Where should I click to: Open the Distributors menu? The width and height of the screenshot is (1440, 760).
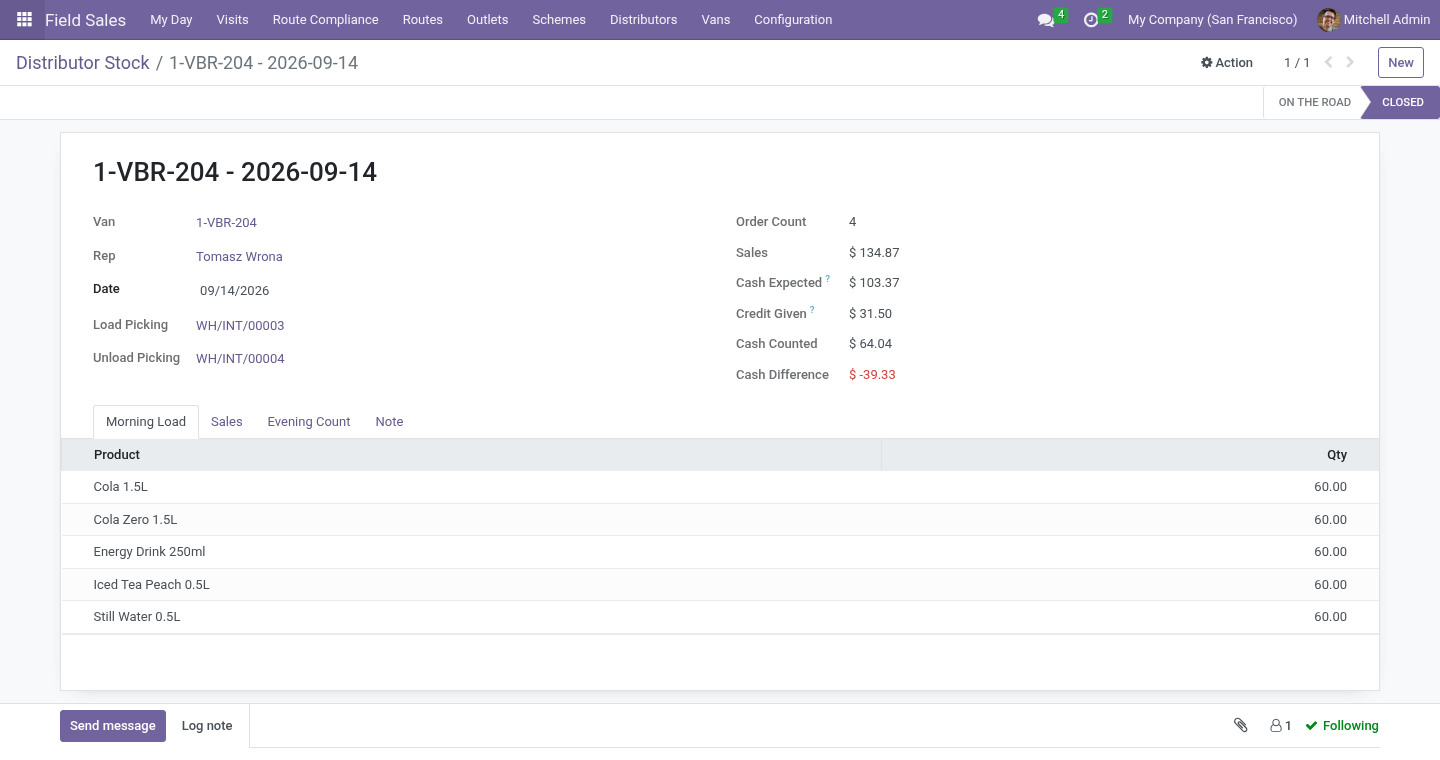point(643,20)
